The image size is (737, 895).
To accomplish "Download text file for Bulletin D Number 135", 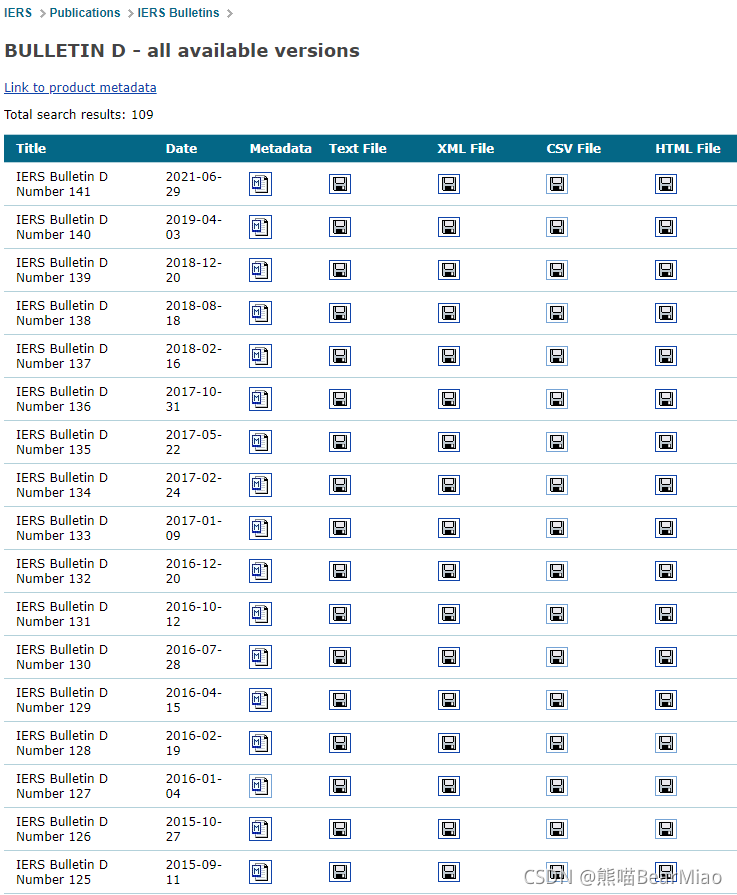I will click(x=340, y=442).
